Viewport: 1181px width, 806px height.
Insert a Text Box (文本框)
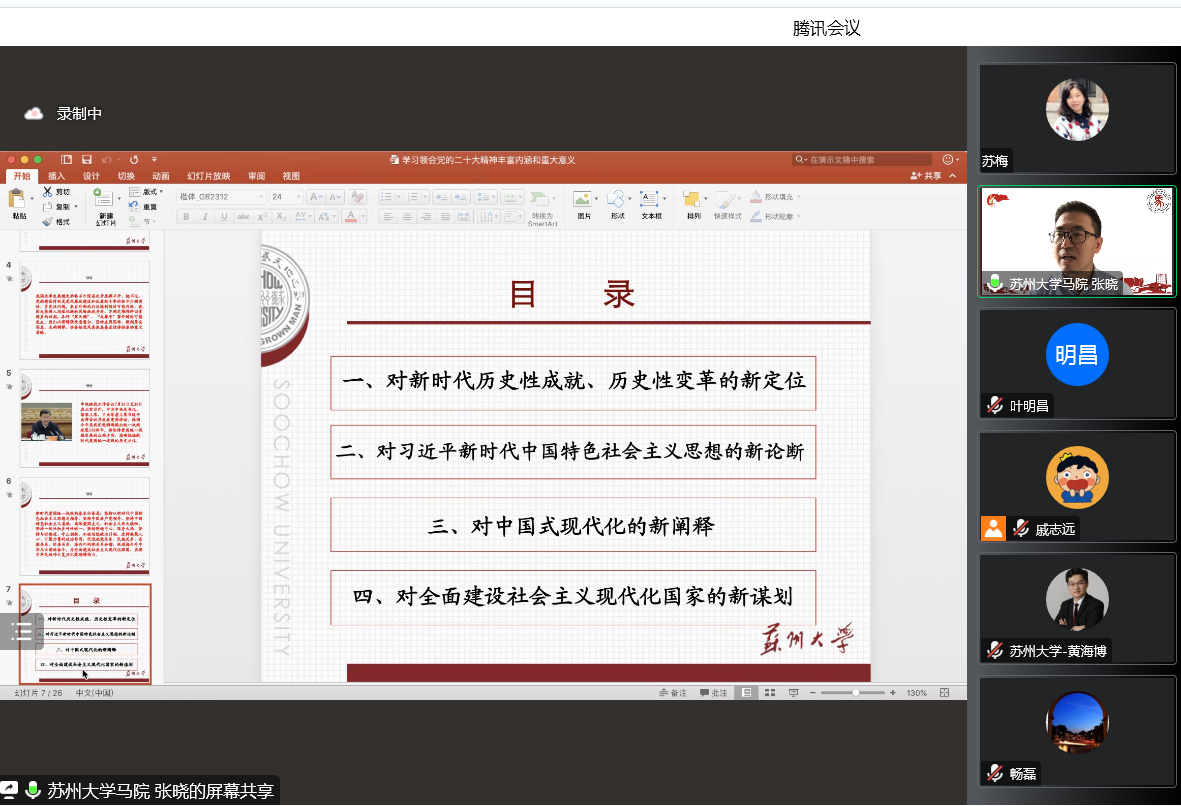(650, 199)
